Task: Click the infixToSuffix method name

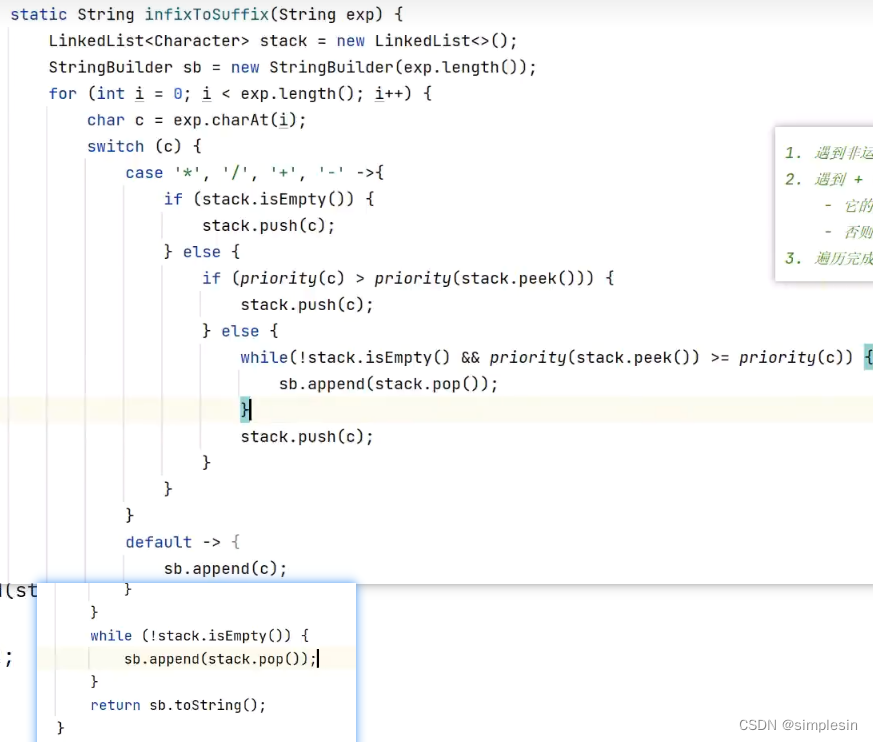Action: coord(206,14)
